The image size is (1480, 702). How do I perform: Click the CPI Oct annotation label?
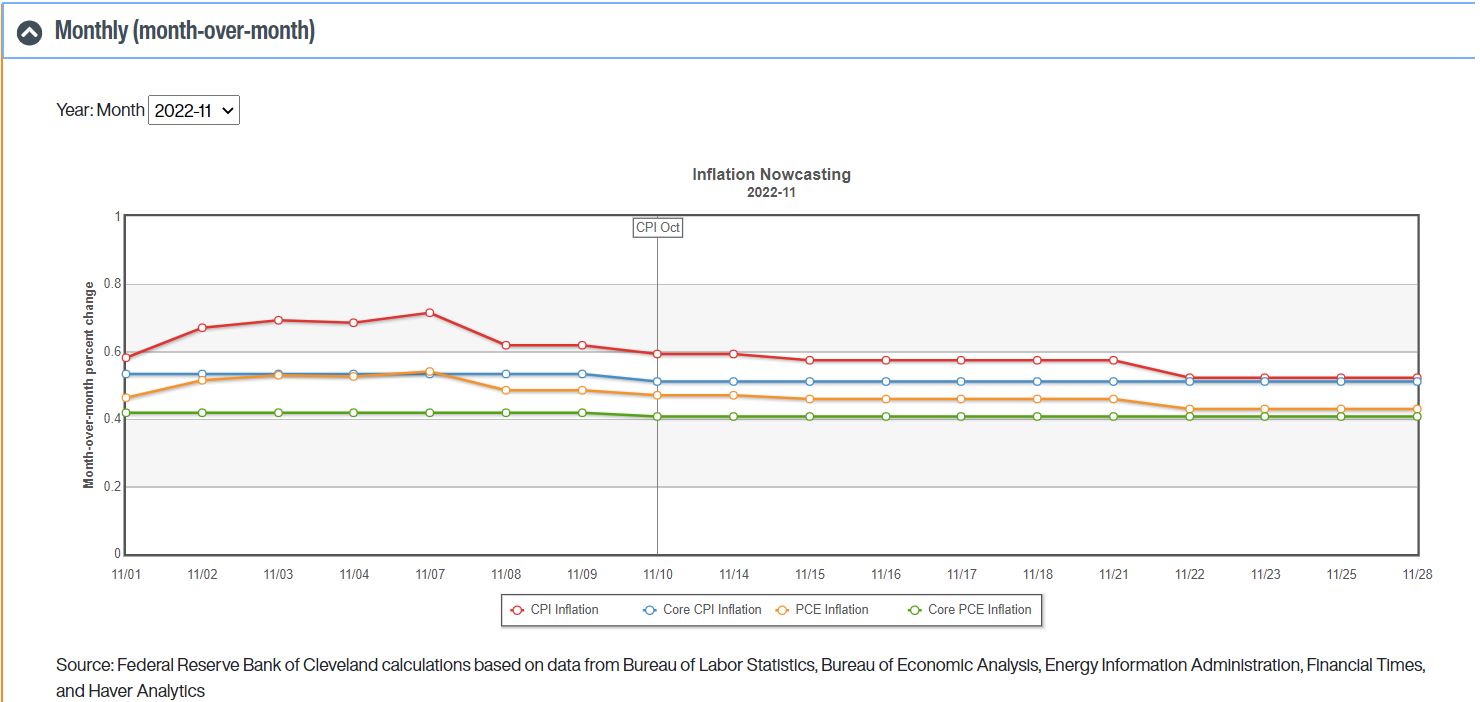point(657,227)
